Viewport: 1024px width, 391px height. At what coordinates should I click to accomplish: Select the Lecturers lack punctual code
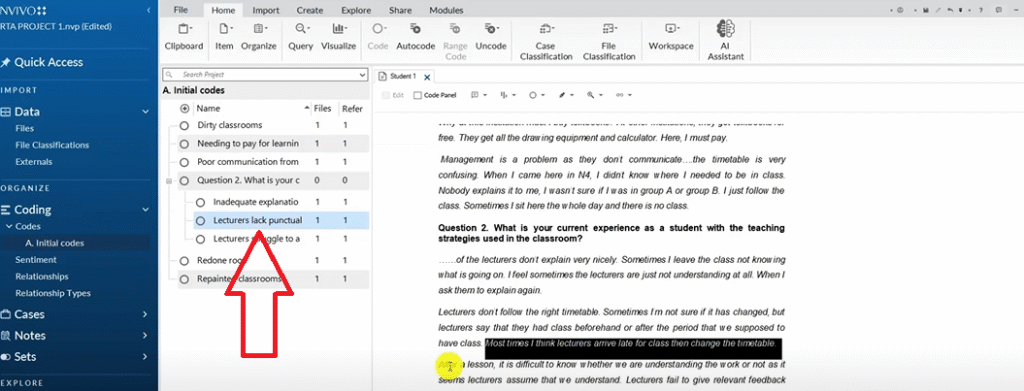click(257, 221)
